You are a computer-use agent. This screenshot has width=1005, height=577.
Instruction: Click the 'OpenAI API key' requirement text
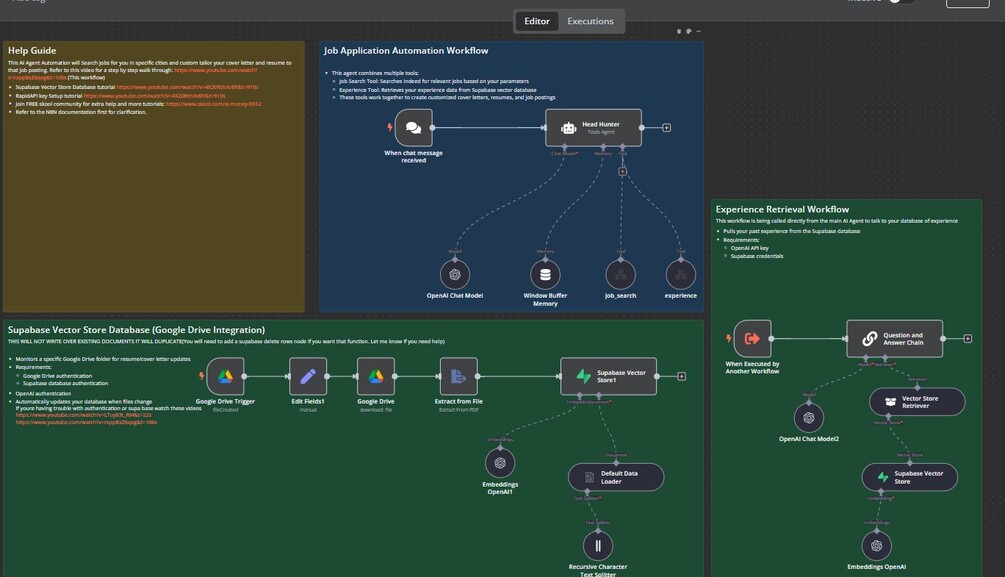pyautogui.click(x=749, y=248)
